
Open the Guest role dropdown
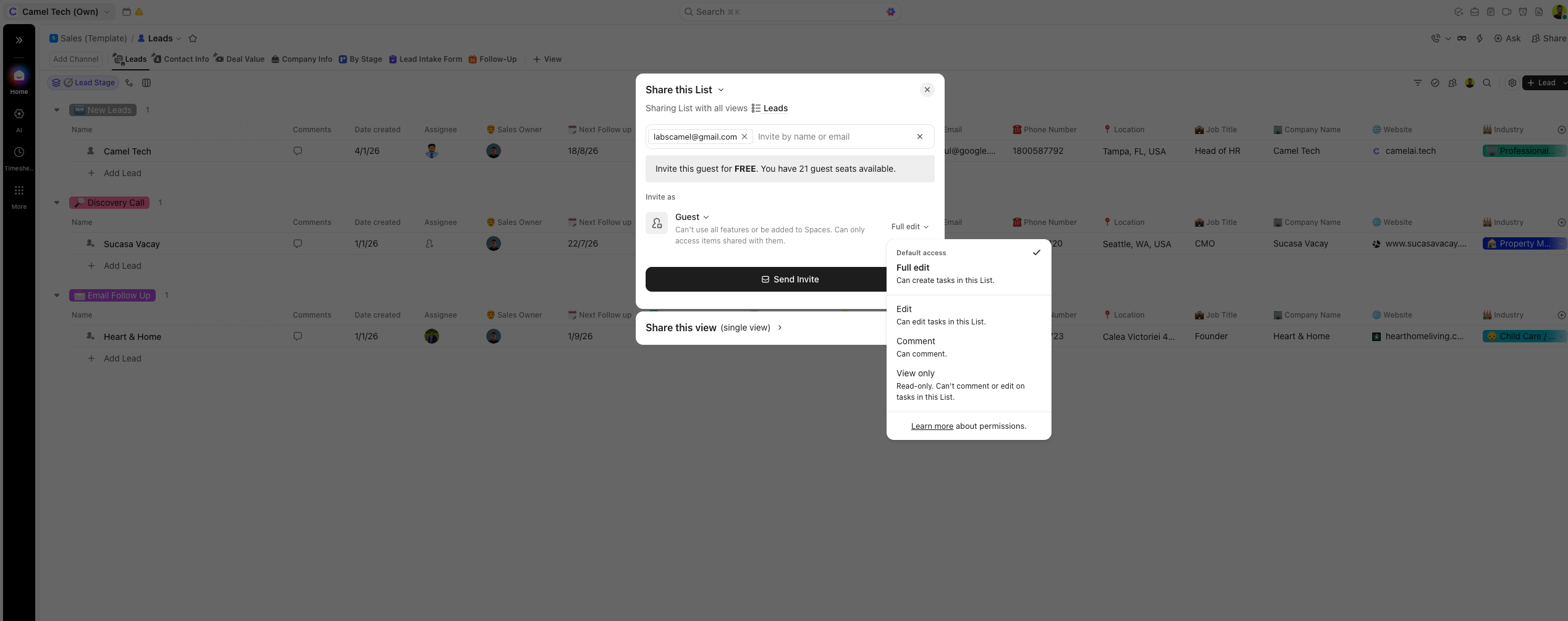(x=692, y=217)
